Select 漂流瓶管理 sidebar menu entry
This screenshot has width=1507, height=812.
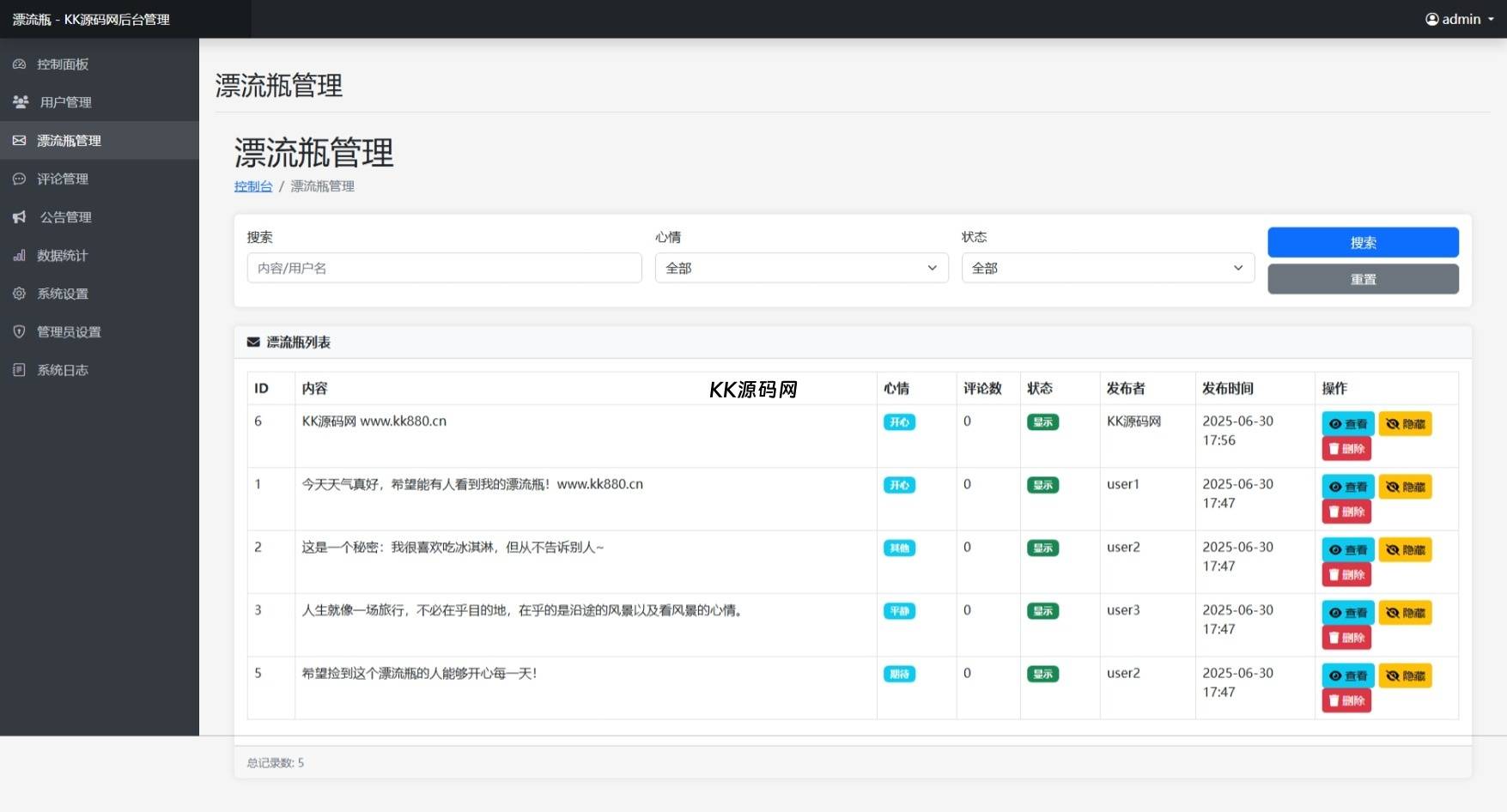[99, 141]
